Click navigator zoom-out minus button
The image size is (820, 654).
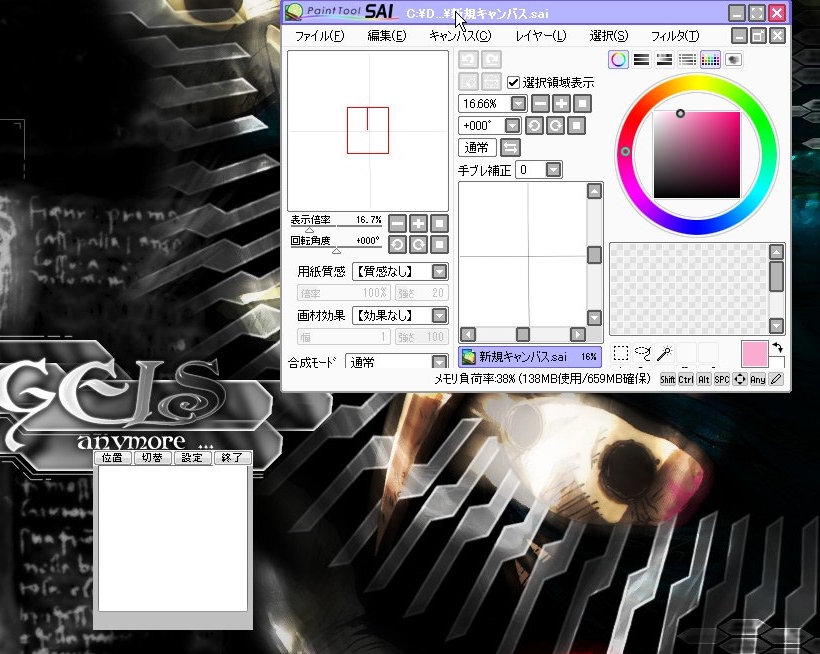point(397,224)
